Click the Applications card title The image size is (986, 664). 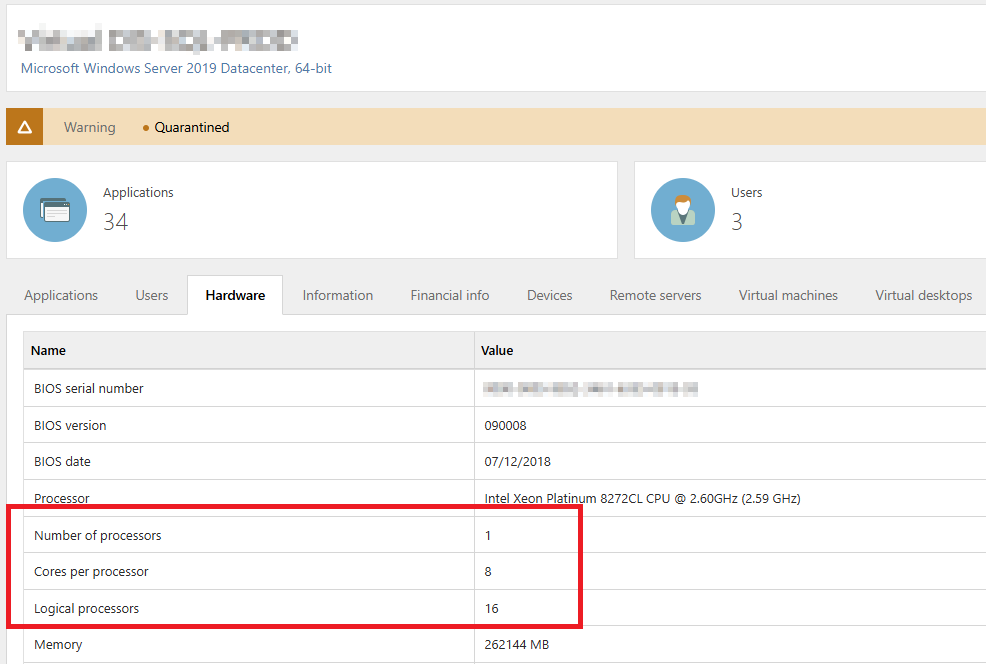pyautogui.click(x=138, y=192)
